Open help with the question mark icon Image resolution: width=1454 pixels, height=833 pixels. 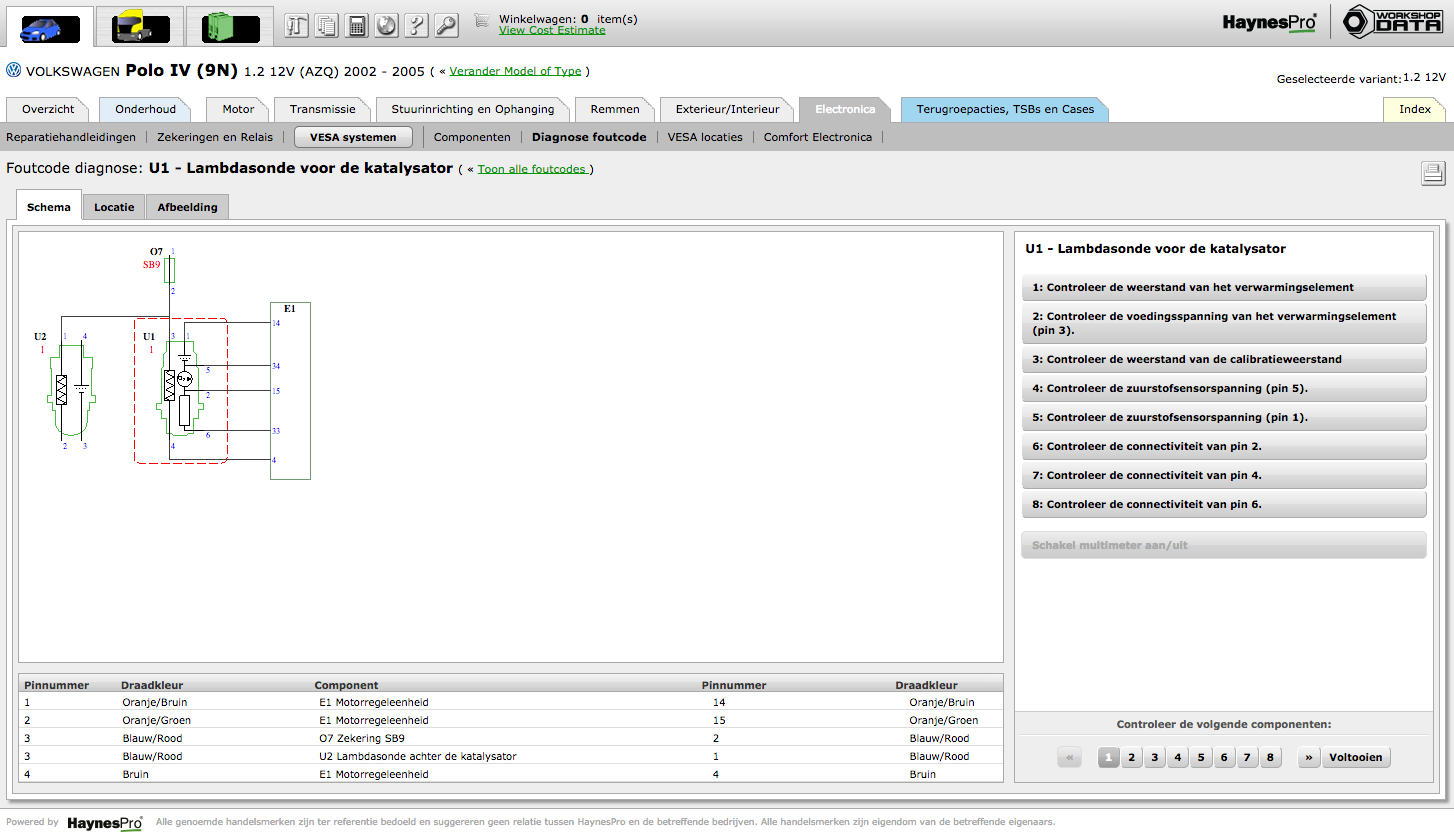coord(417,26)
